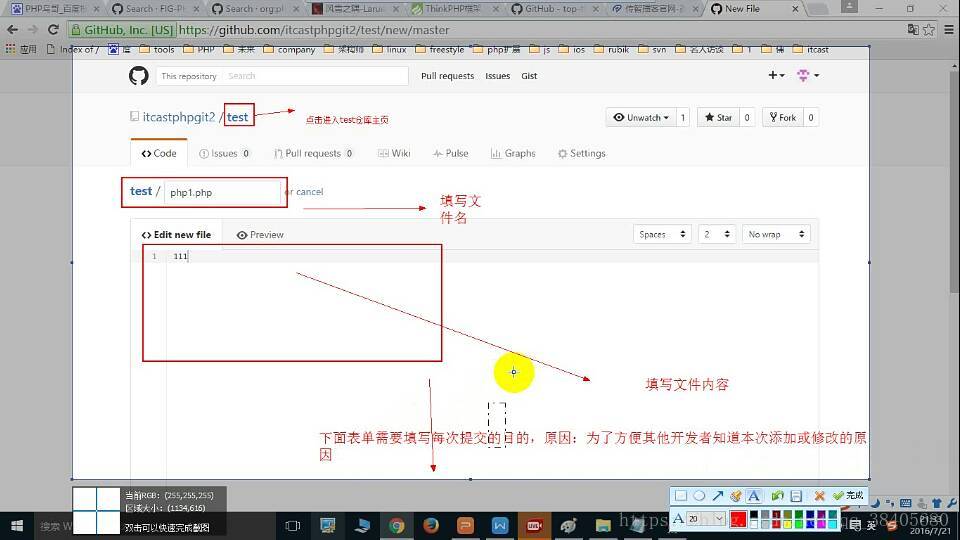Screen dimensions: 960x540
Task: Open the font size 20 dropdown
Action: click(706, 519)
